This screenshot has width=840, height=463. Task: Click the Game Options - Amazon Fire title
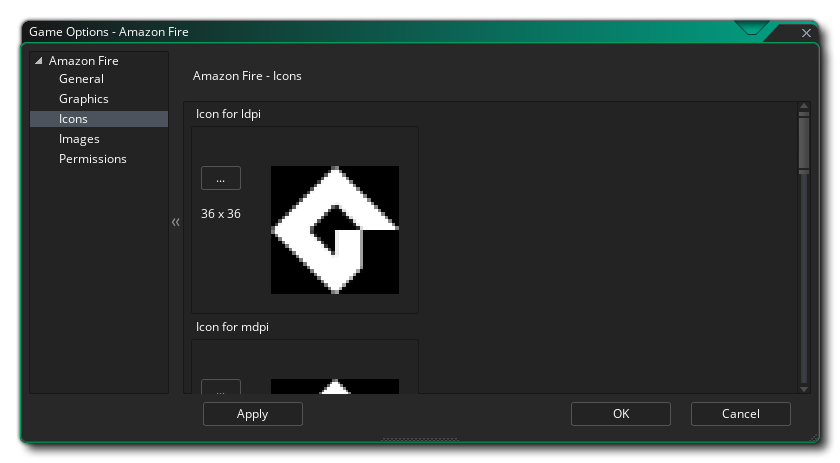pyautogui.click(x=109, y=32)
